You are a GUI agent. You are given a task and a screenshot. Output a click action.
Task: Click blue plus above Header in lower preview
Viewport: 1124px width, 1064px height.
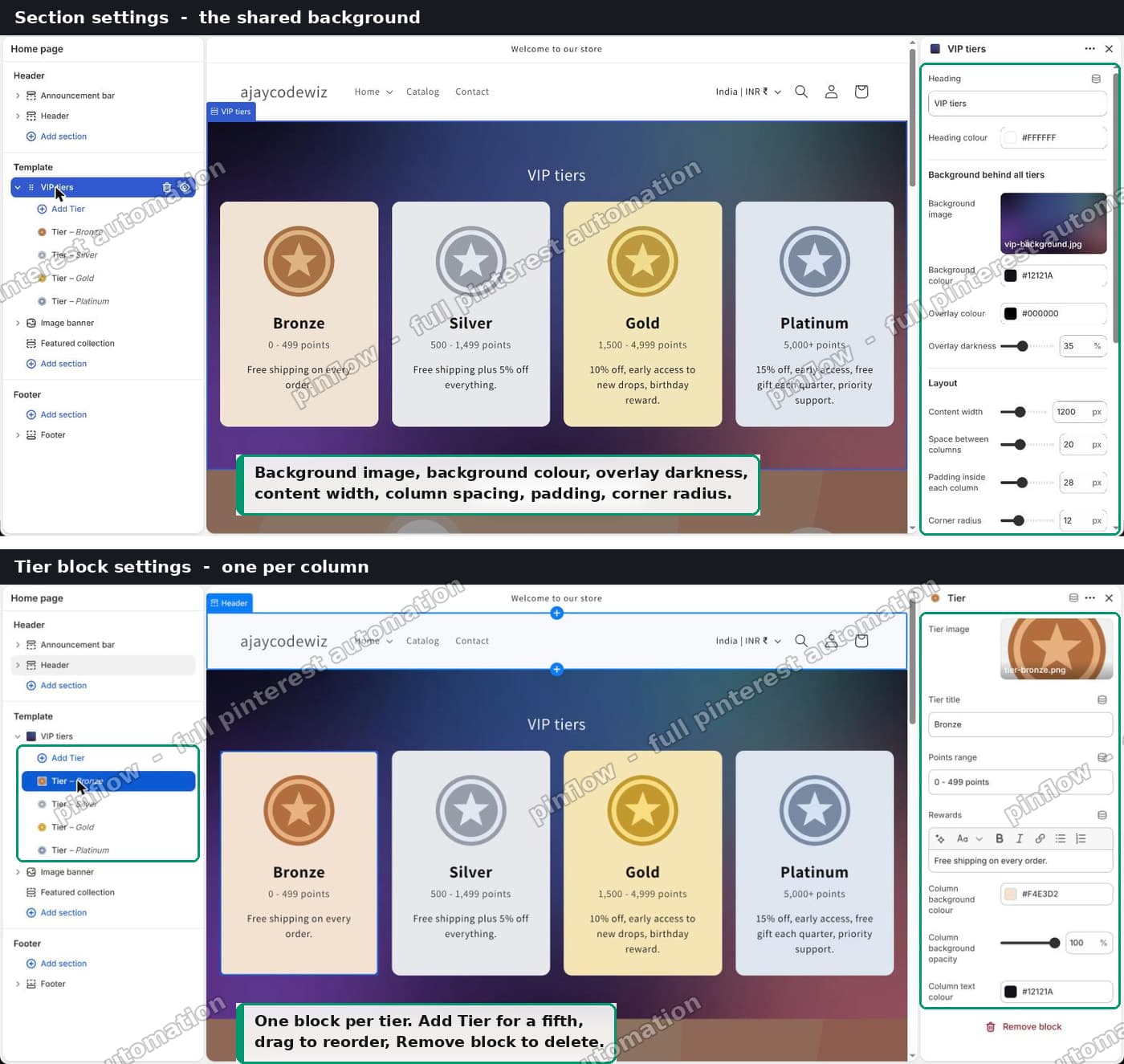[x=556, y=613]
